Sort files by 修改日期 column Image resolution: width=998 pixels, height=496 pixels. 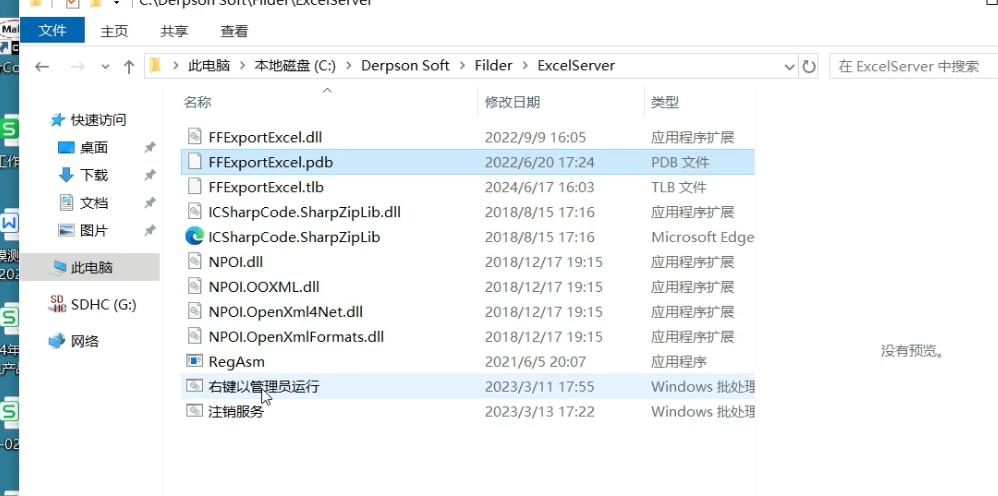pyautogui.click(x=512, y=102)
